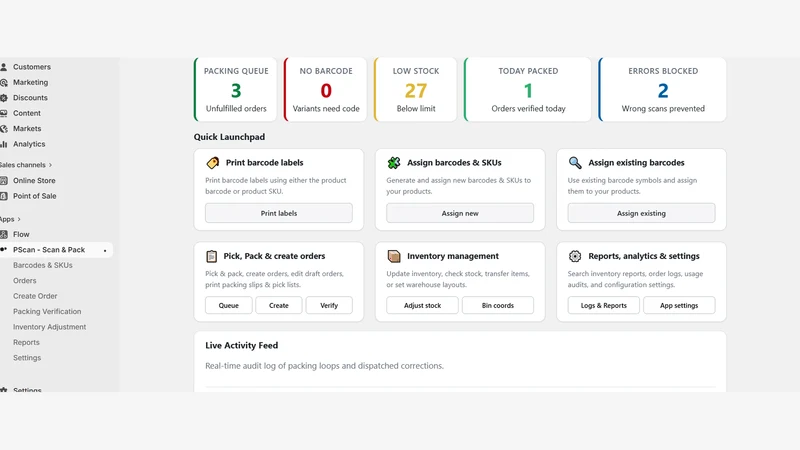Viewport: 800px width, 450px height.
Task: Click the gear icon for Reports, analytics & settings
Action: (575, 256)
